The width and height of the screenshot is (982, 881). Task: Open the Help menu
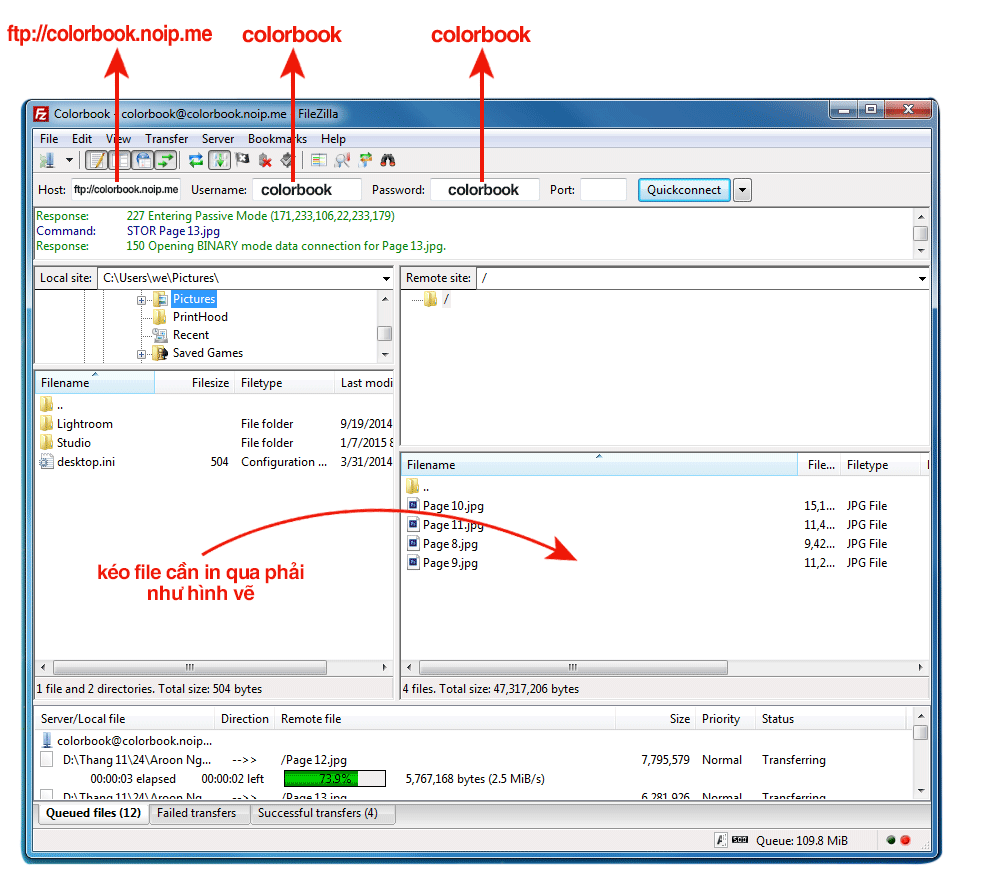333,139
